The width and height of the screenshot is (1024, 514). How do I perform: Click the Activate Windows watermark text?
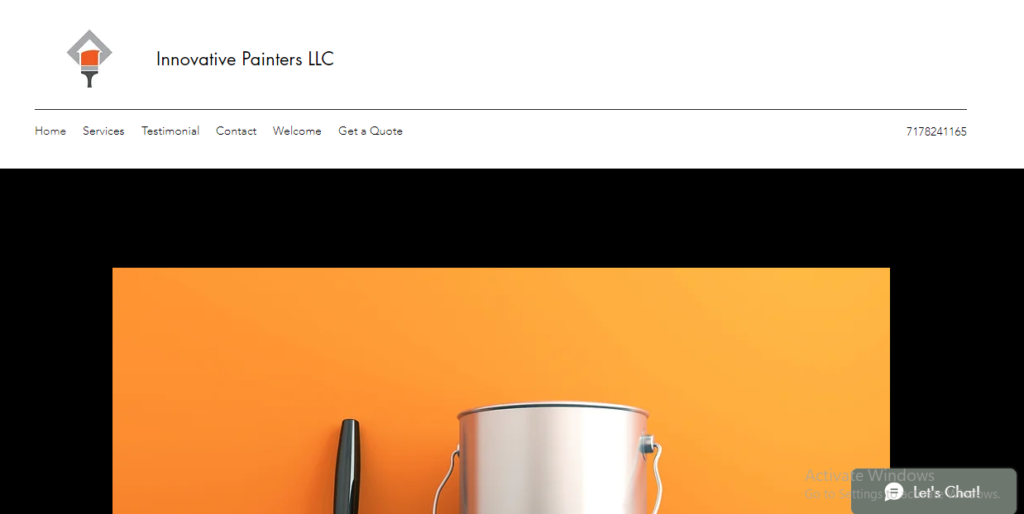(869, 475)
